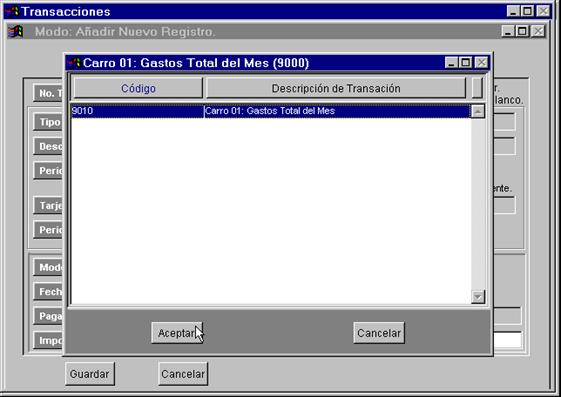Click the Transacciones window title icon
Screen dimensions: 561x397
click(13, 11)
